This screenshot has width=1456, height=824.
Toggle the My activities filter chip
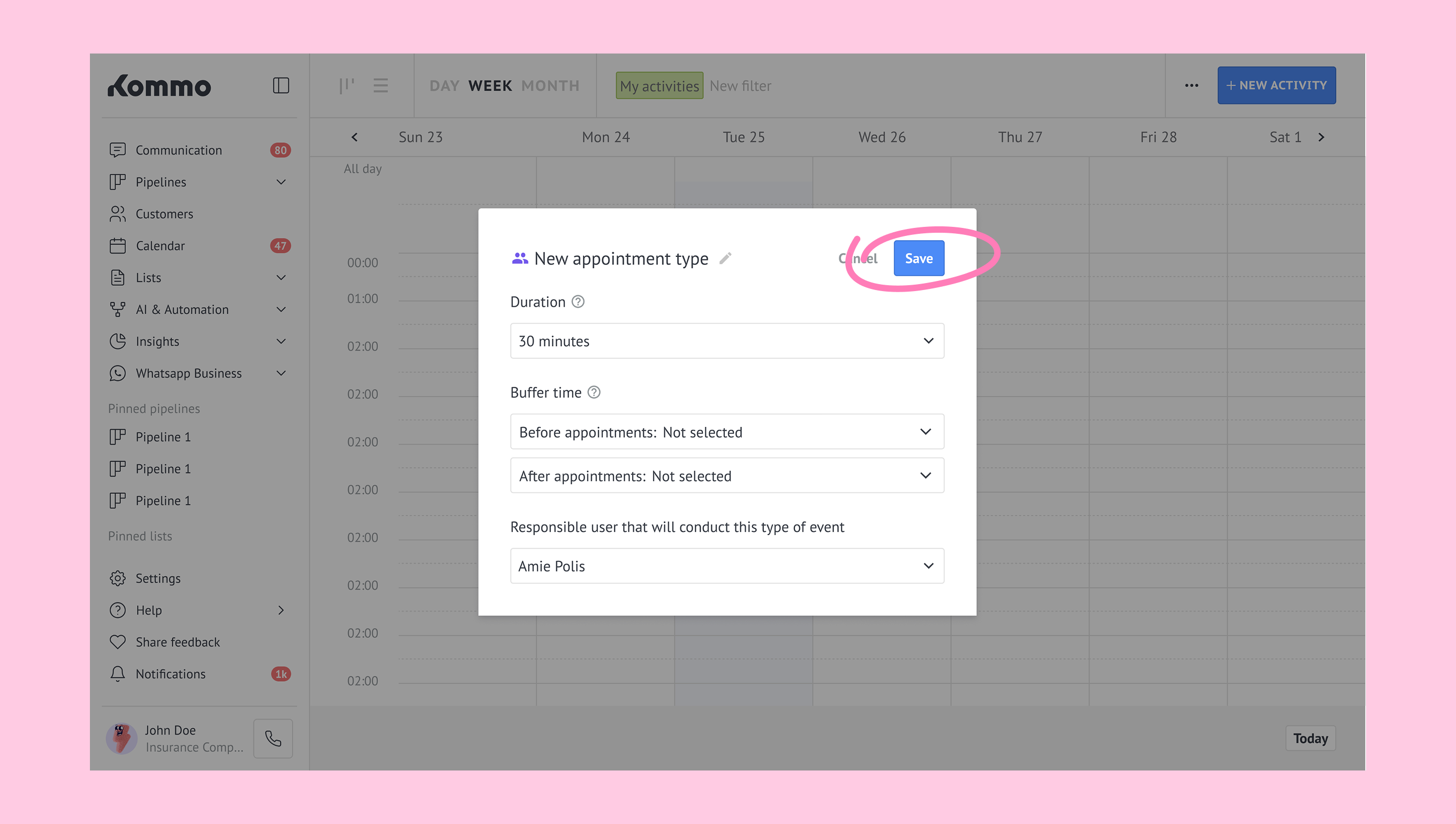point(659,86)
